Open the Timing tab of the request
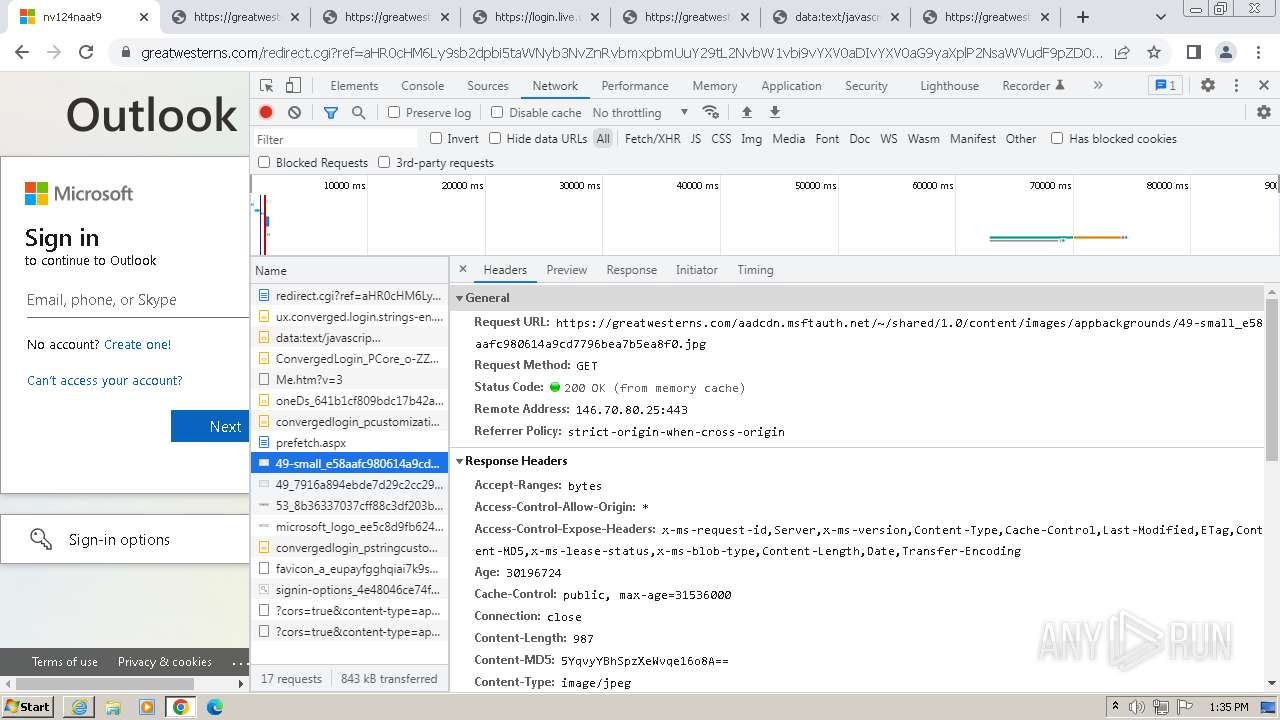1280x720 pixels. [x=755, y=270]
